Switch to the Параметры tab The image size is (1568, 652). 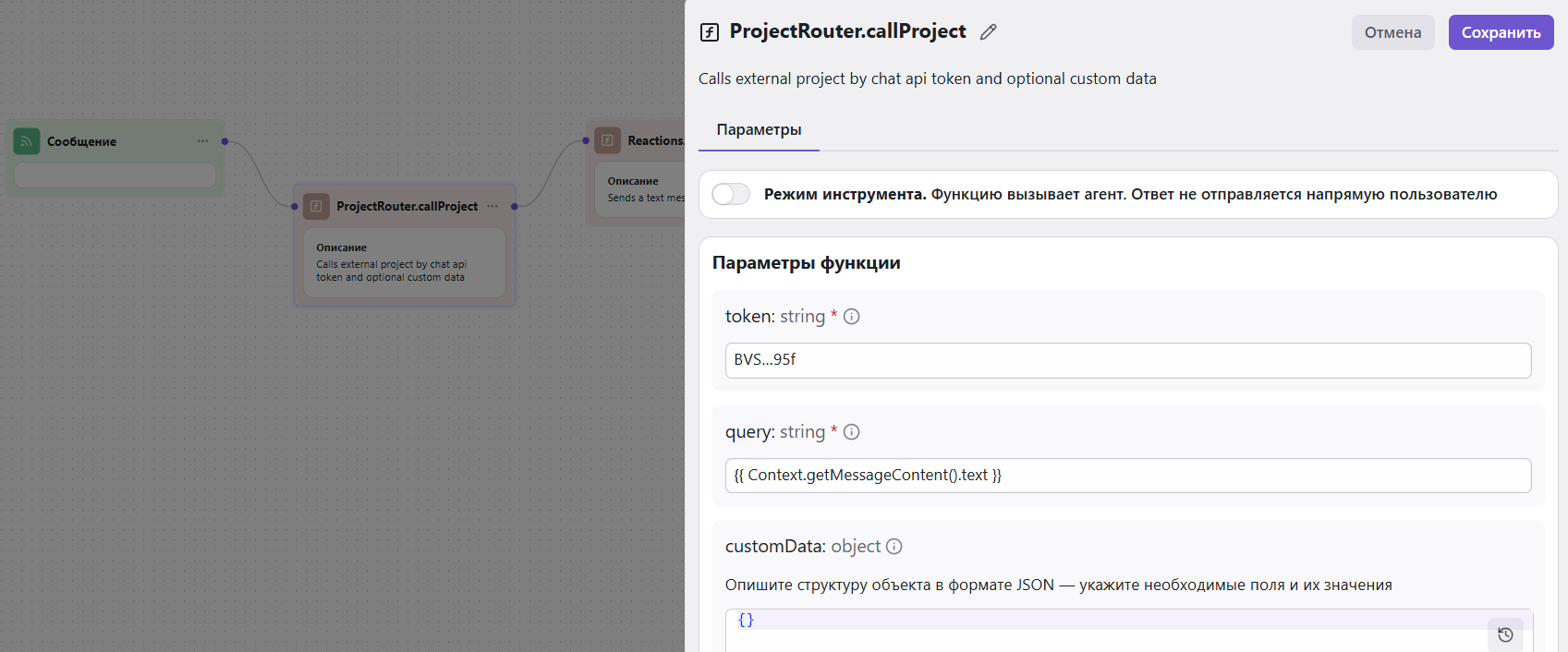[x=759, y=130]
